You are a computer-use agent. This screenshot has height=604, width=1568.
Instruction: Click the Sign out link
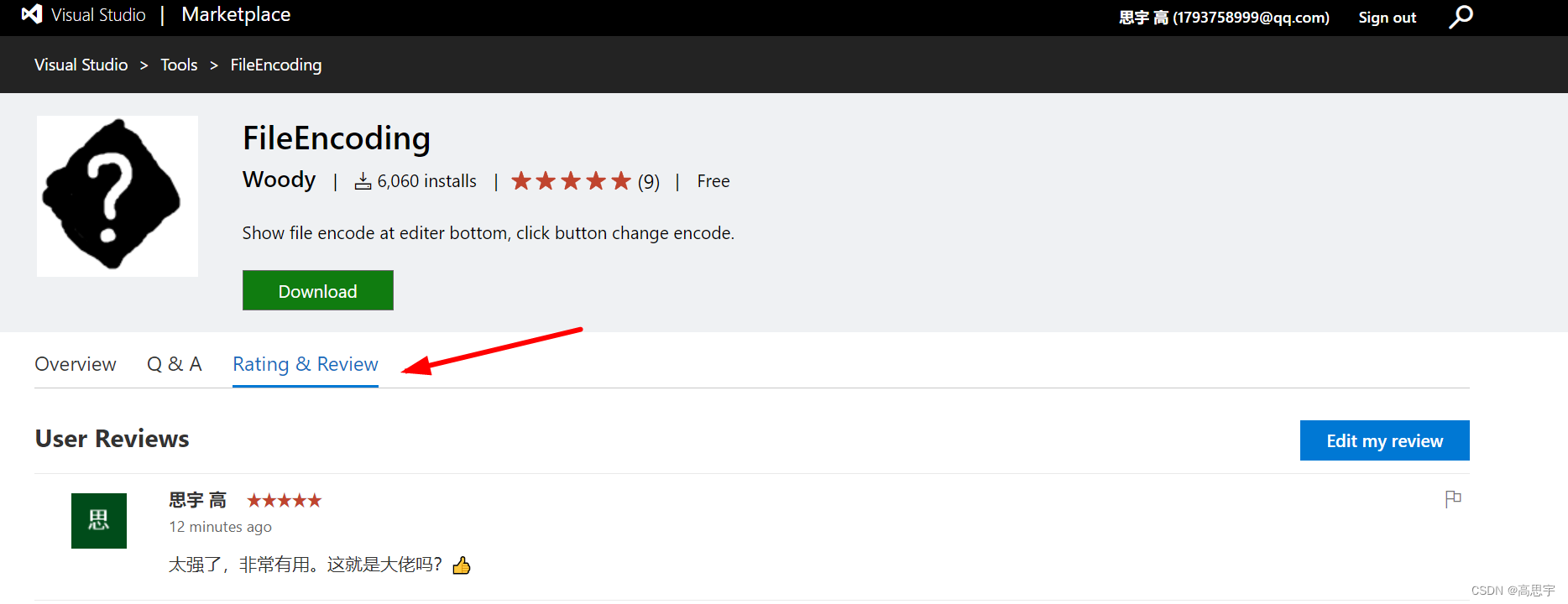tap(1387, 18)
